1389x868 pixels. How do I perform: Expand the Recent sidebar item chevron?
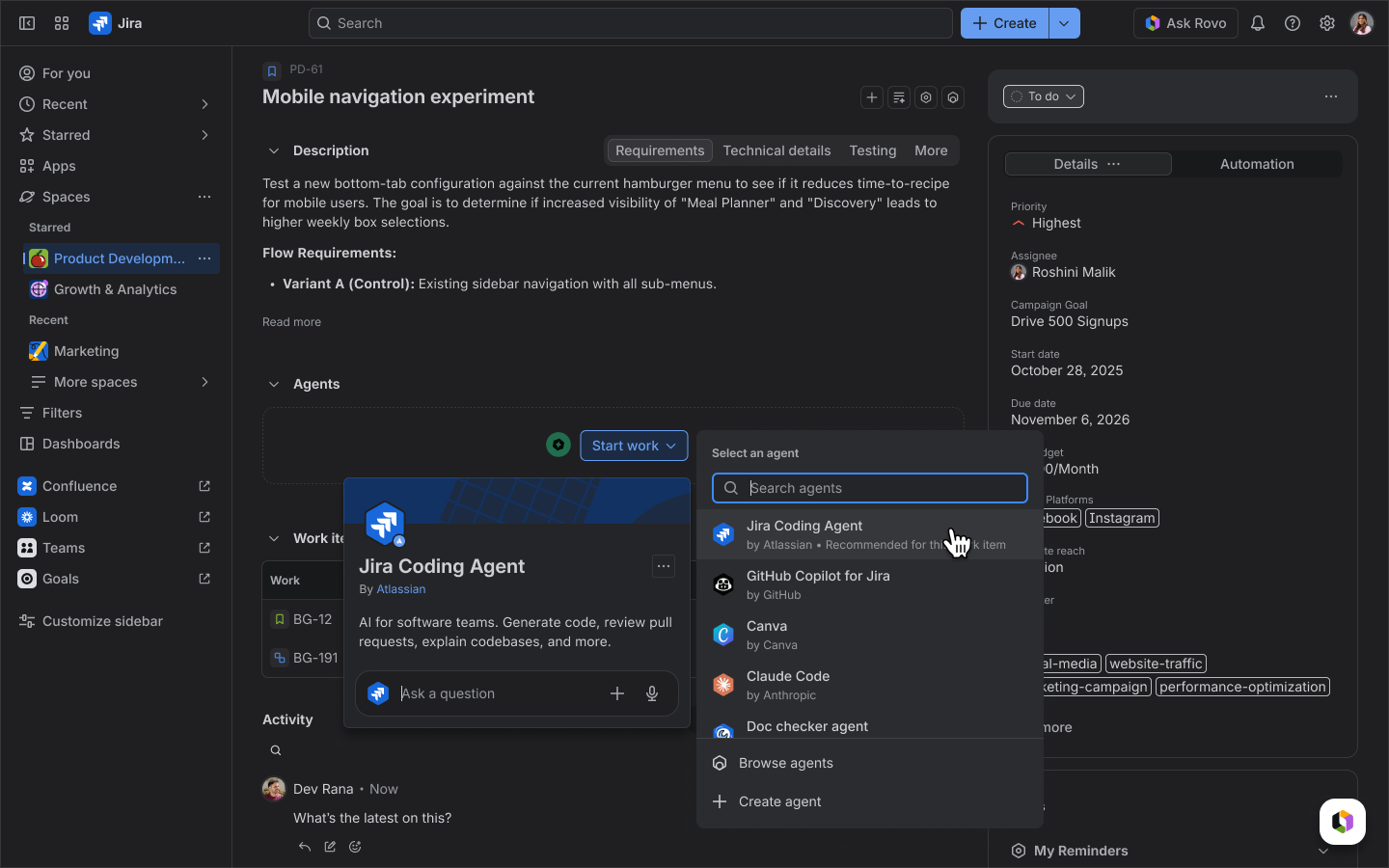[x=204, y=104]
